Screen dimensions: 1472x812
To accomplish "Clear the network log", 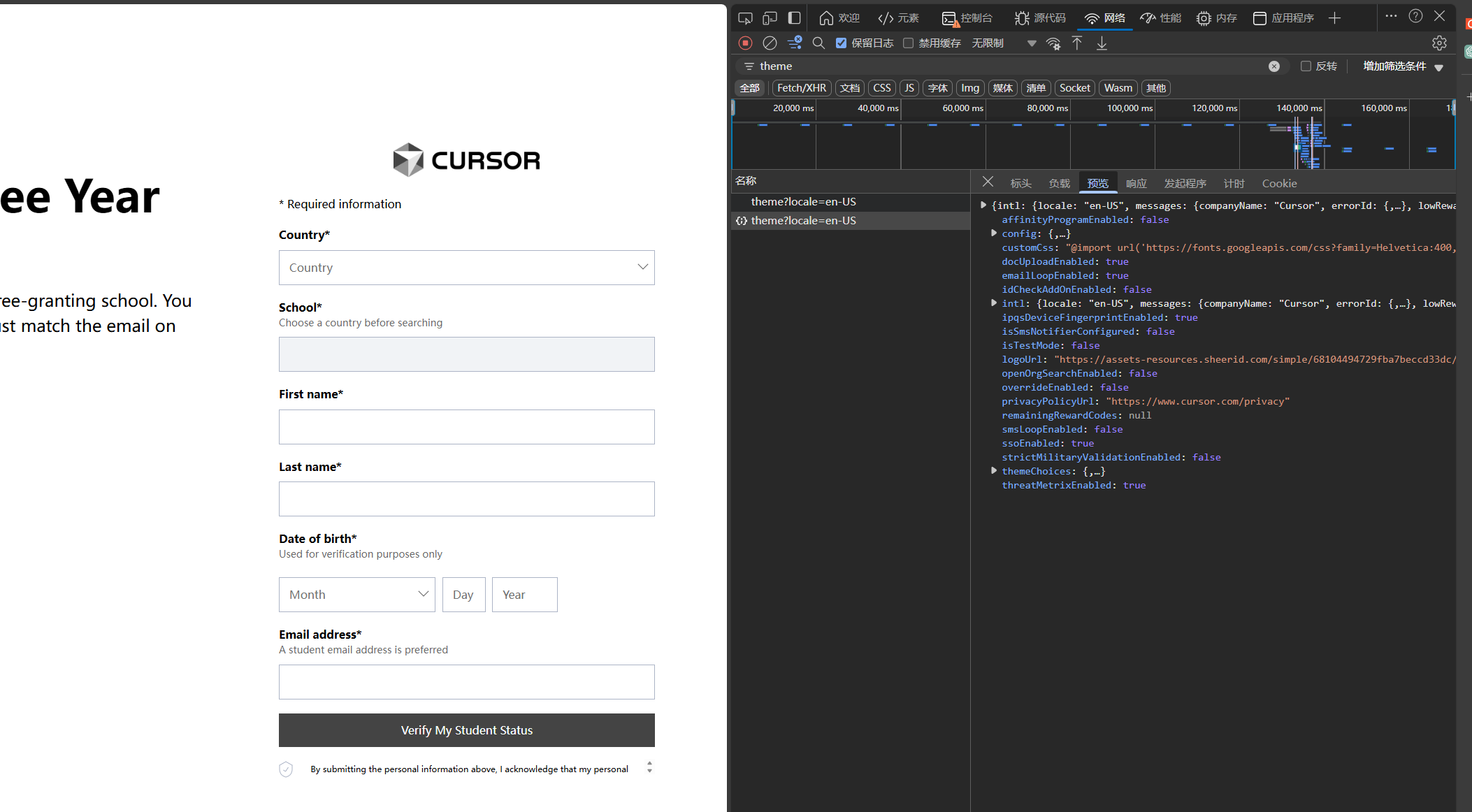I will click(x=770, y=43).
